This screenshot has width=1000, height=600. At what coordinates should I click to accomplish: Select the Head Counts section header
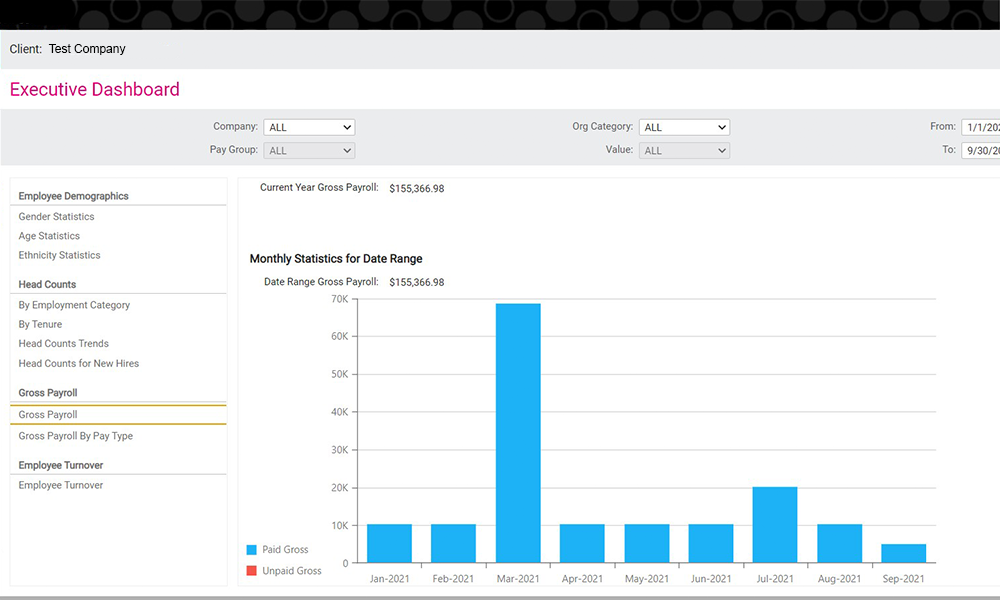(x=46, y=284)
